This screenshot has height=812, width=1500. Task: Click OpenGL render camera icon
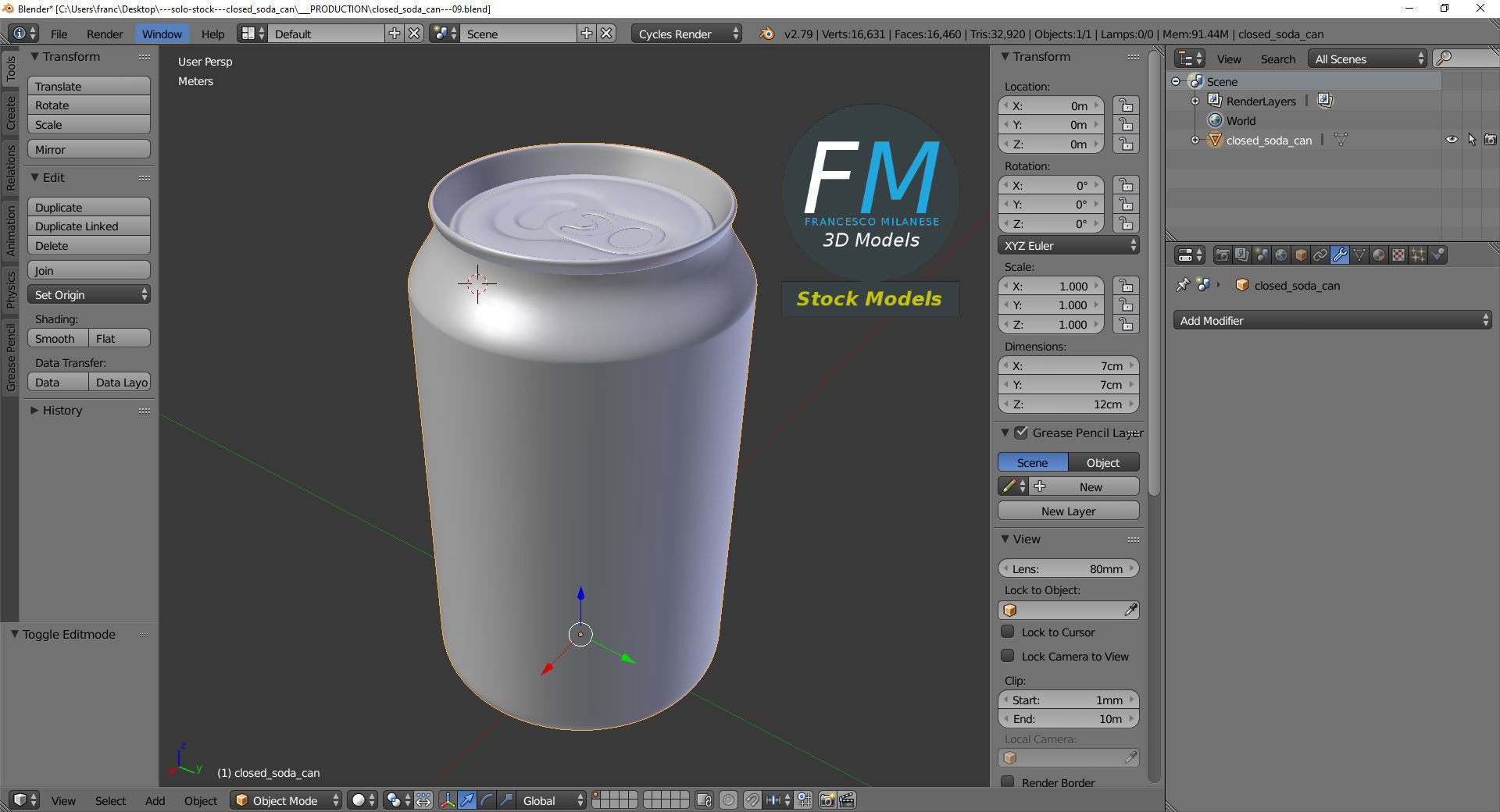click(827, 800)
